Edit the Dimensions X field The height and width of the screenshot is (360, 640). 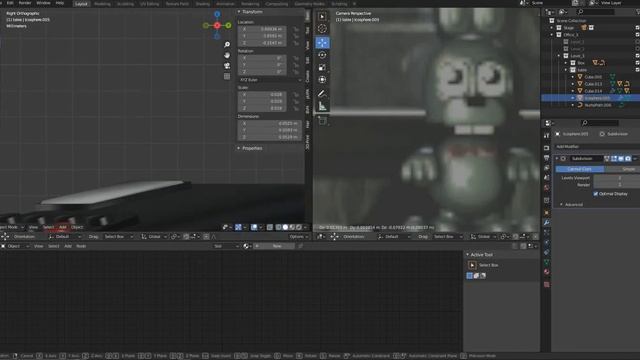click(x=270, y=124)
